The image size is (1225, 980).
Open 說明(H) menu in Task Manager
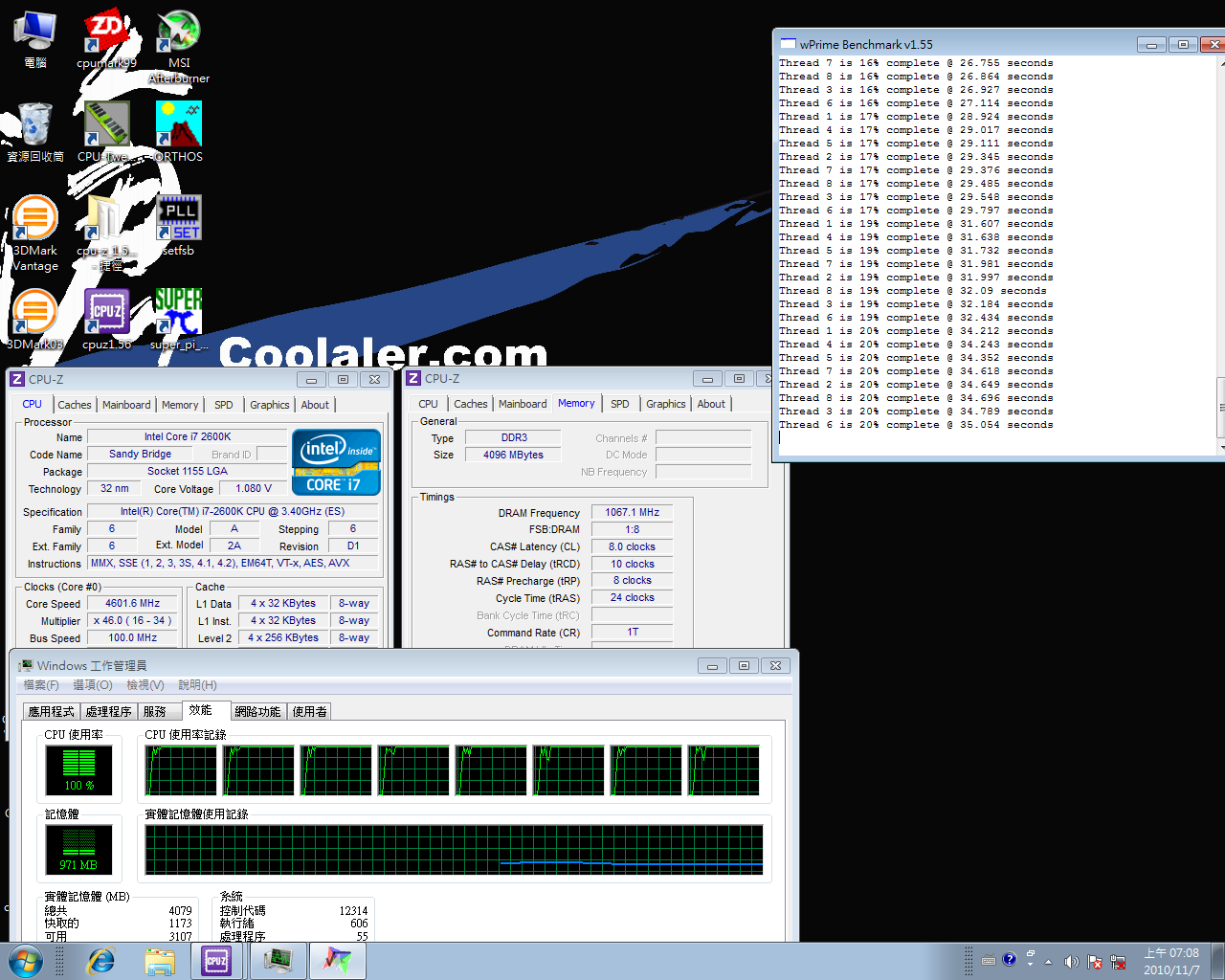[197, 685]
